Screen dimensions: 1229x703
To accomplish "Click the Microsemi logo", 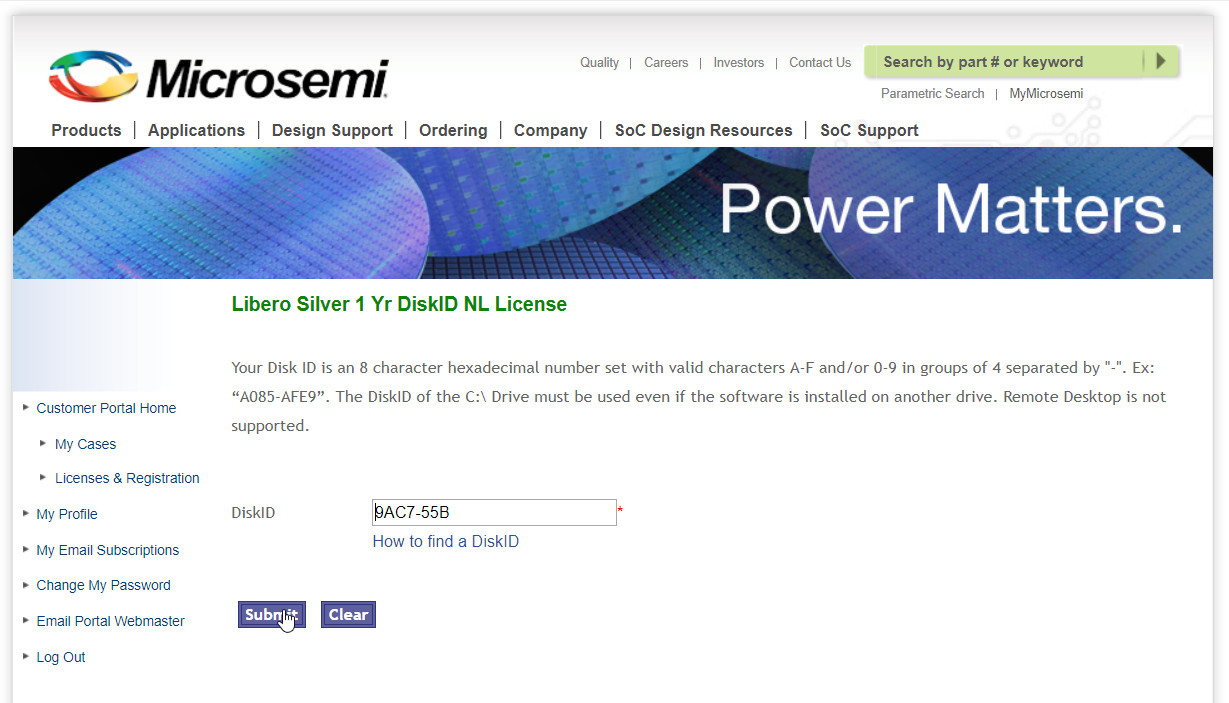I will point(218,77).
